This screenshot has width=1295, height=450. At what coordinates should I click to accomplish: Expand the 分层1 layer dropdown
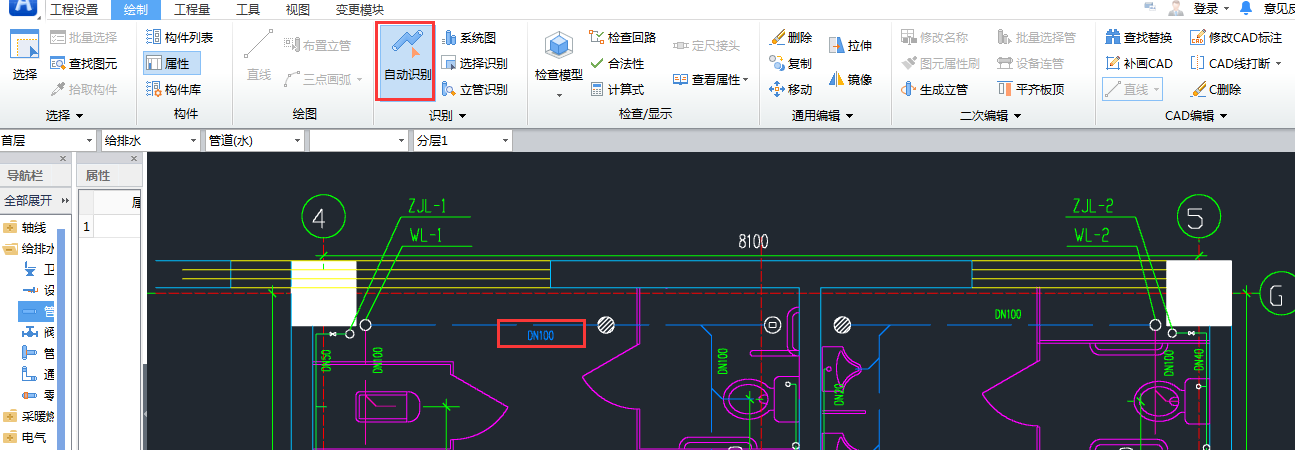coord(462,141)
